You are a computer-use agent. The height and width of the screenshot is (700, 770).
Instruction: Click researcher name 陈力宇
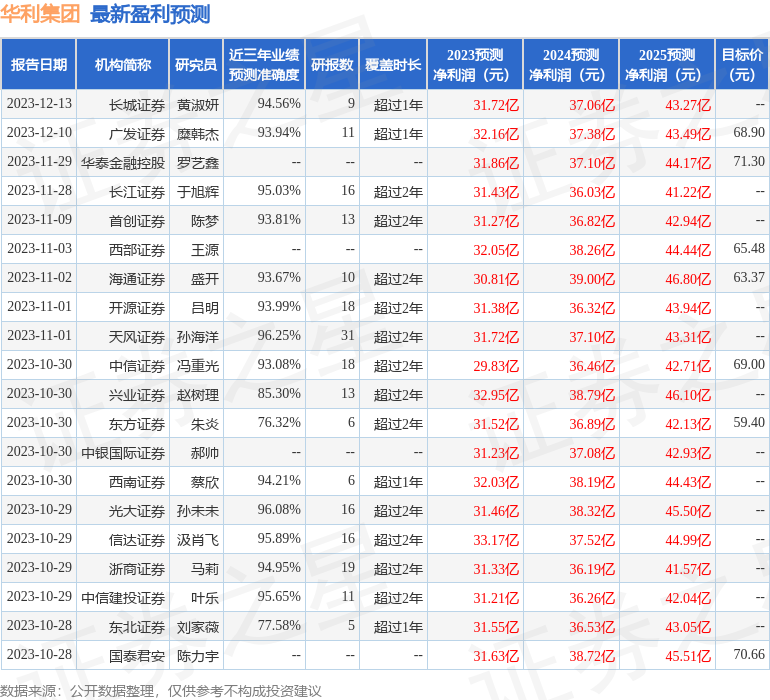(198, 655)
